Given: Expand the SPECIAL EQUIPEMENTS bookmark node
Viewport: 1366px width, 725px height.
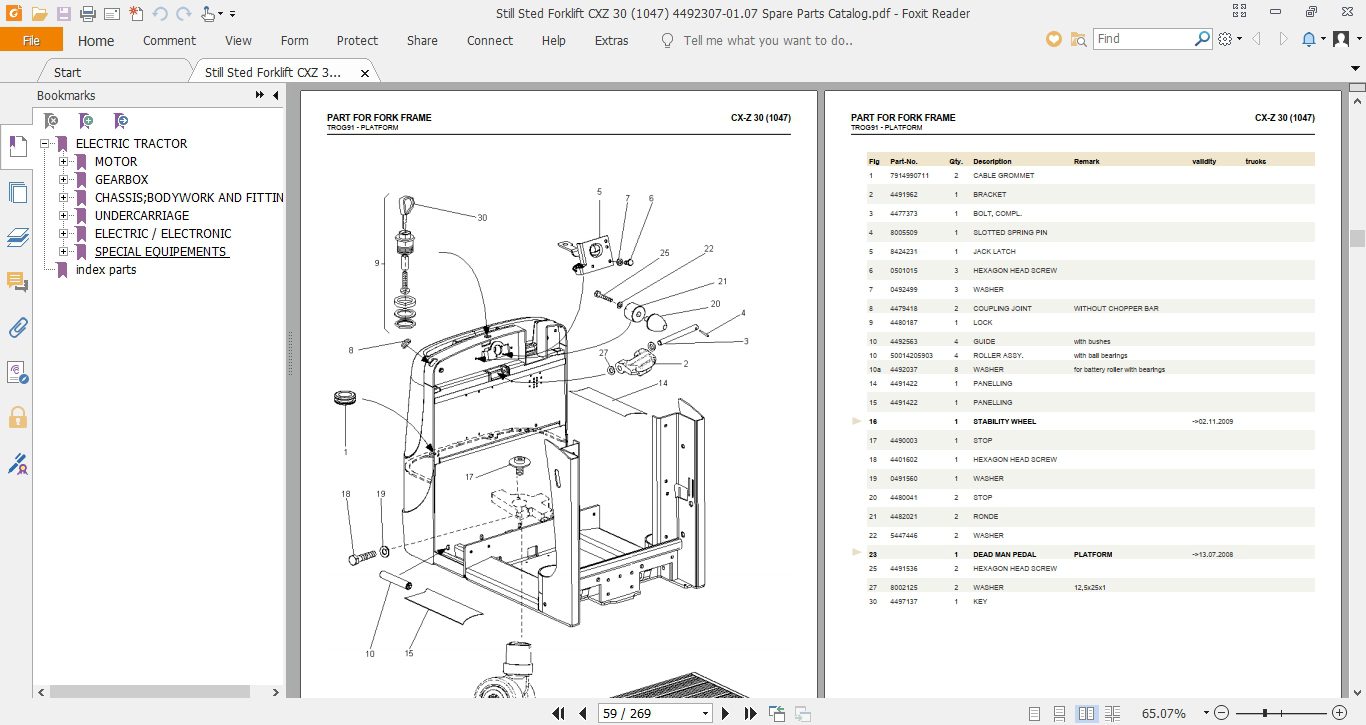Looking at the screenshot, I should (64, 252).
